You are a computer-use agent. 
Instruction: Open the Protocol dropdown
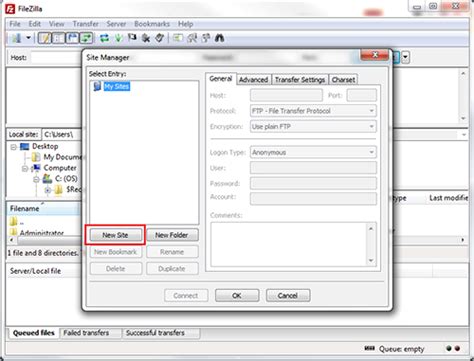pyautogui.click(x=313, y=111)
